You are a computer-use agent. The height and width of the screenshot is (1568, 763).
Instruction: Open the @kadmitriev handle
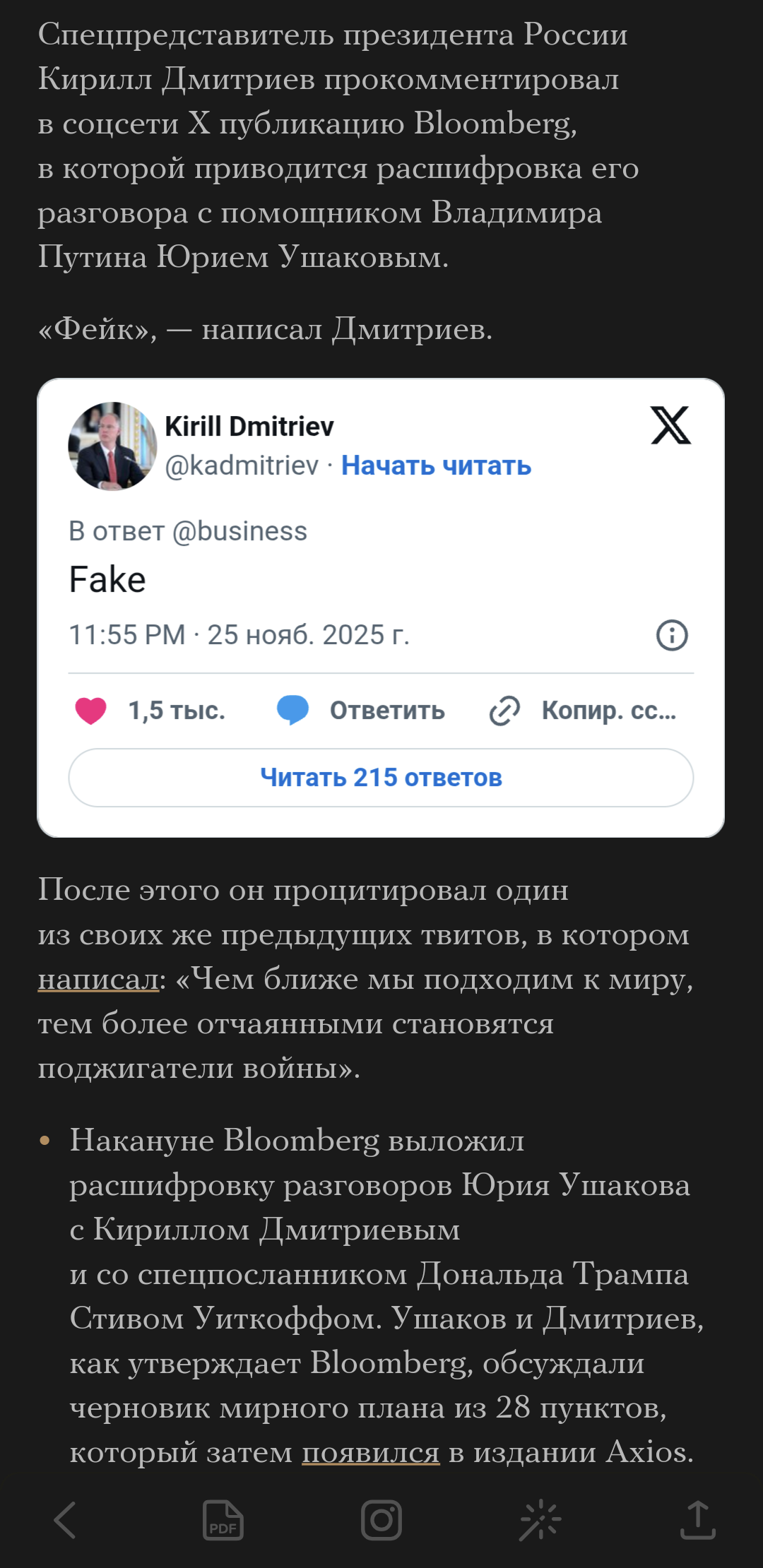click(x=242, y=466)
